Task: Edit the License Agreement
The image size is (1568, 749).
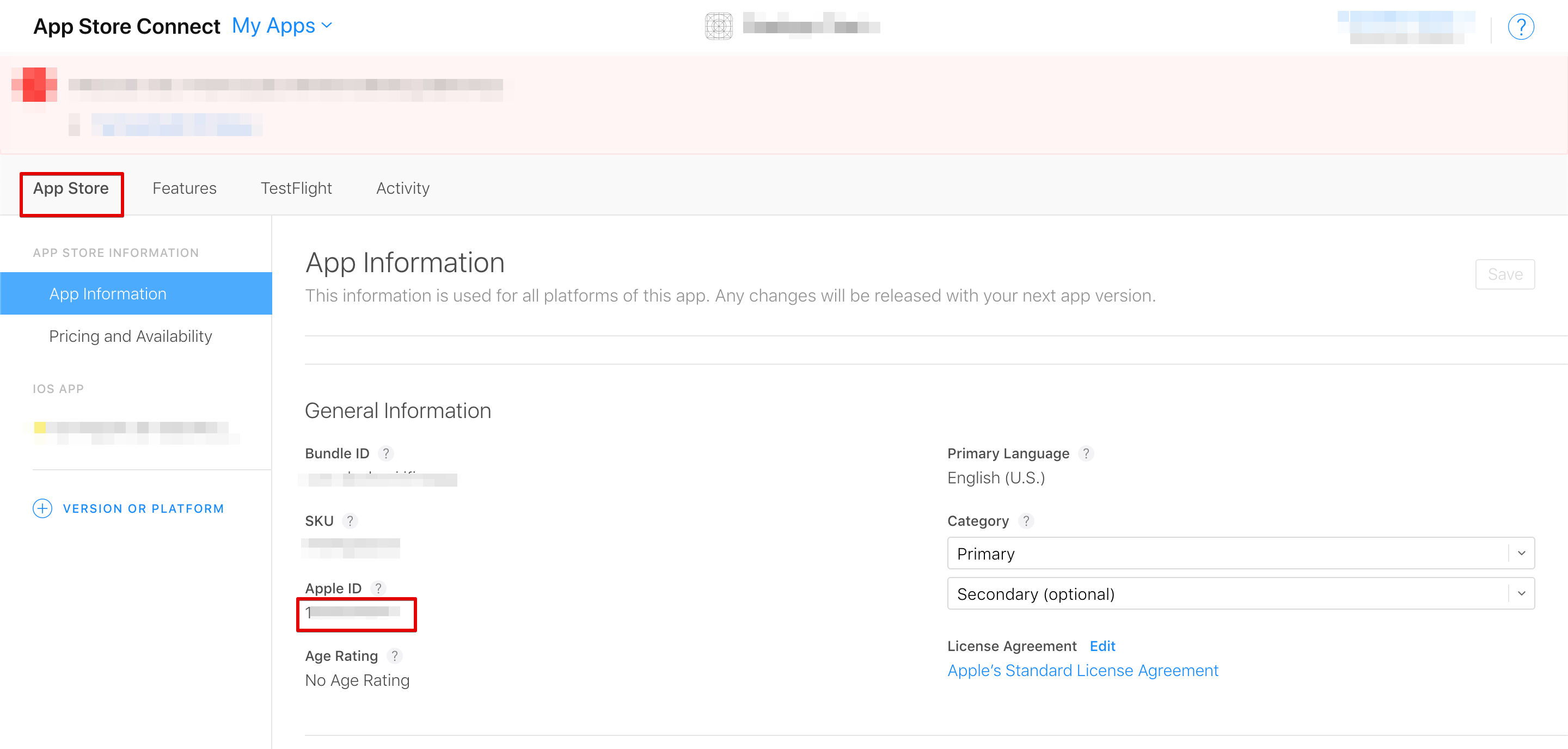Action: [x=1102, y=646]
